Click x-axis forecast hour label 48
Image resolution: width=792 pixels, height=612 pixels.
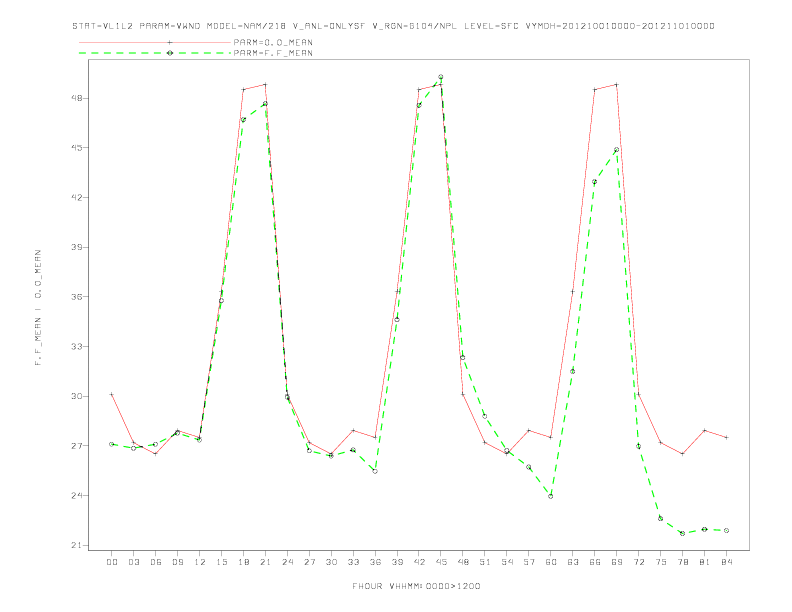coord(463,562)
